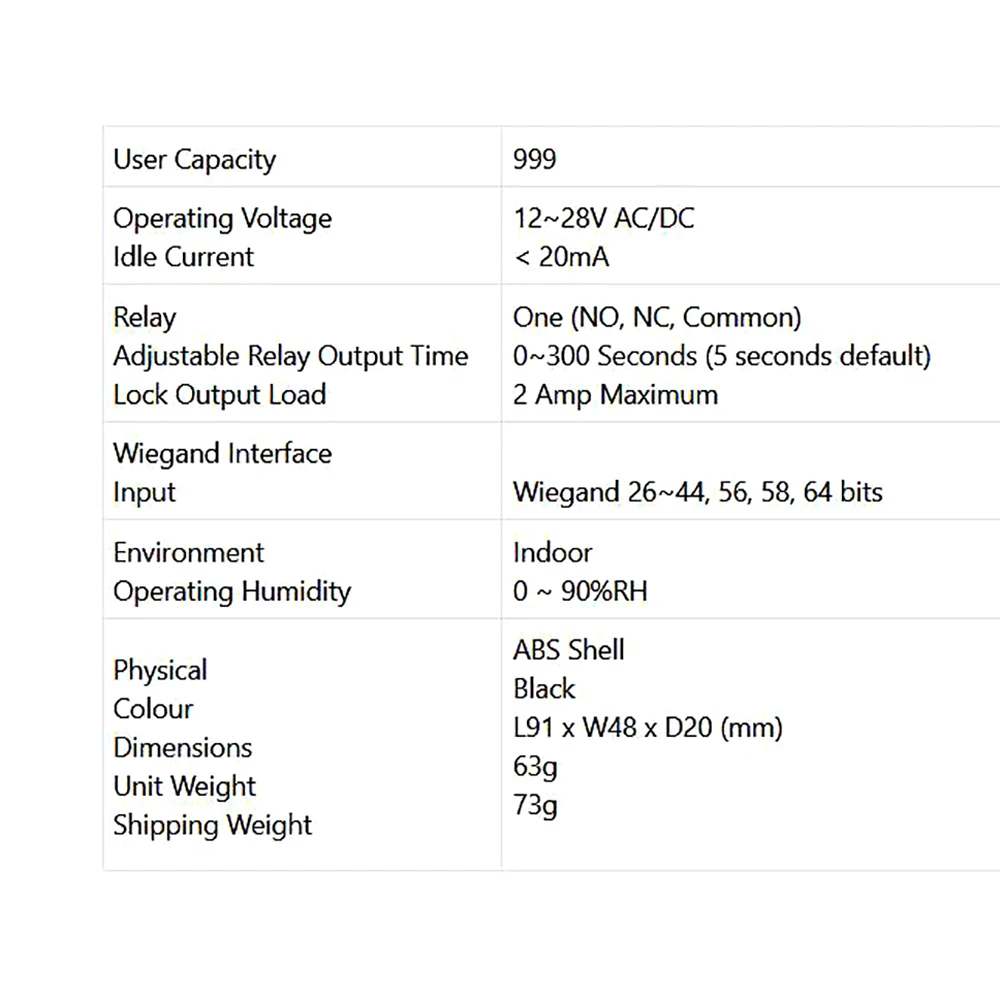
Task: Select the 2 Amp Maximum value
Action: (x=615, y=395)
